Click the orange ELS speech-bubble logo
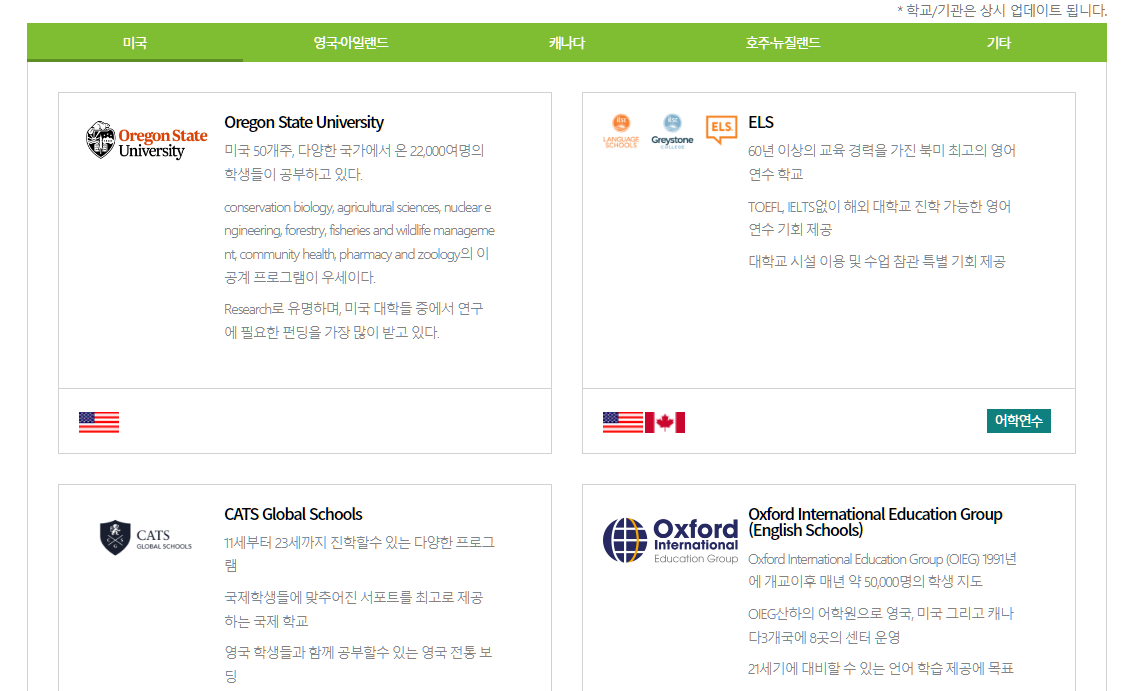 [x=721, y=130]
